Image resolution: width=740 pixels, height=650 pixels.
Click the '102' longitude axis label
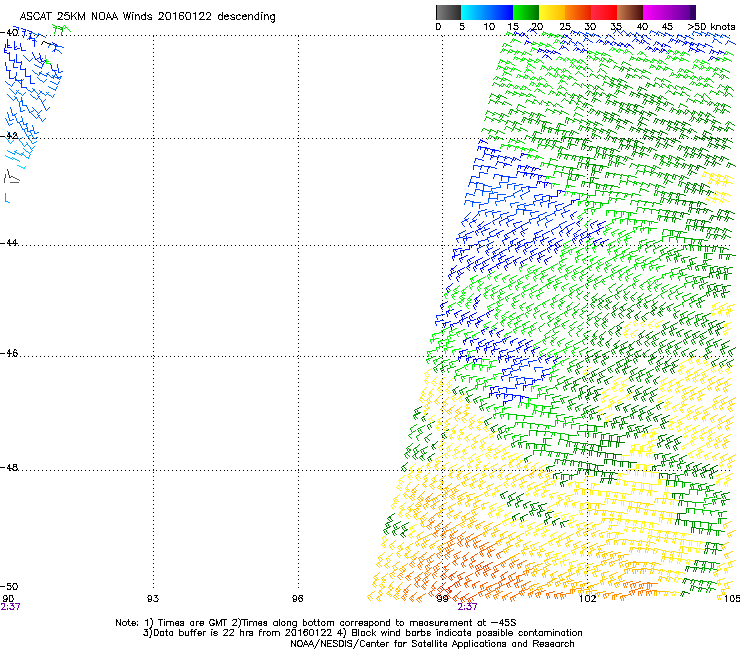coord(587,599)
